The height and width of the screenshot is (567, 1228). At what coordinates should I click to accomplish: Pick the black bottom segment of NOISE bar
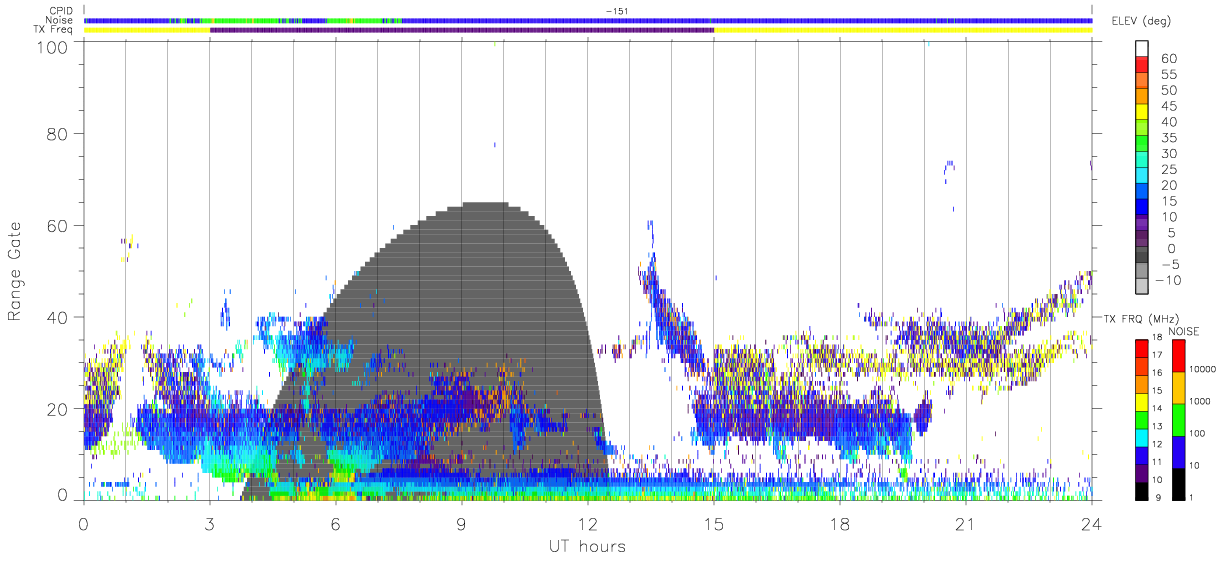click(1180, 483)
